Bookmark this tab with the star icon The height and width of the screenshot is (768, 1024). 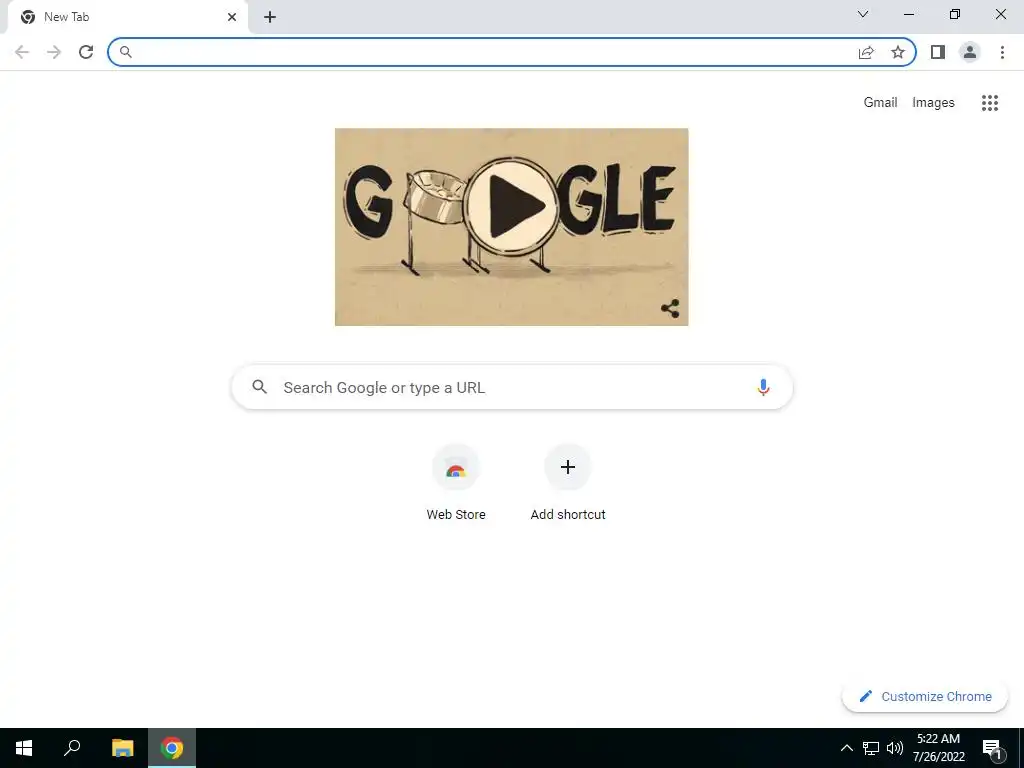point(898,52)
